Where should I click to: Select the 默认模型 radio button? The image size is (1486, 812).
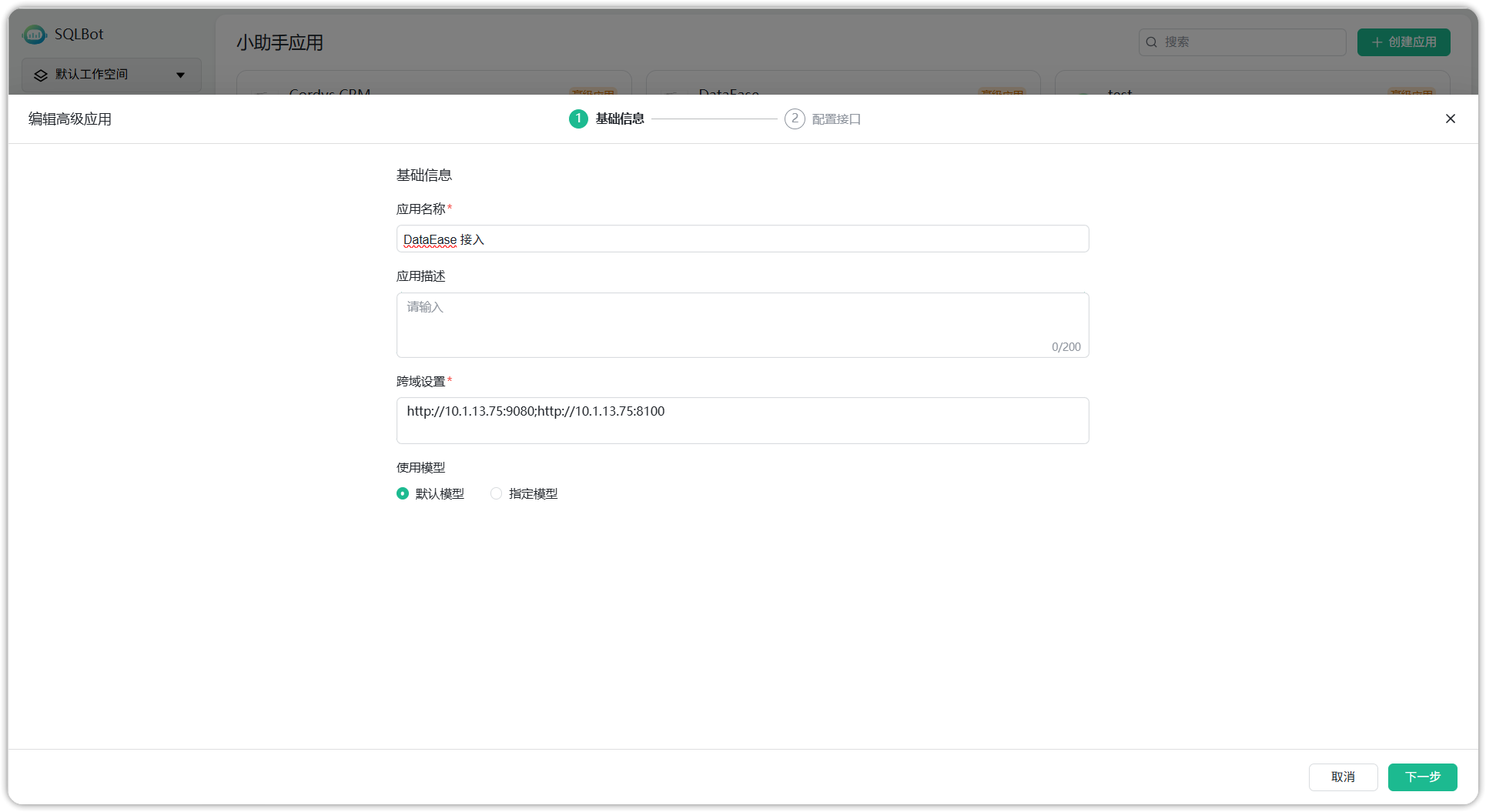403,493
